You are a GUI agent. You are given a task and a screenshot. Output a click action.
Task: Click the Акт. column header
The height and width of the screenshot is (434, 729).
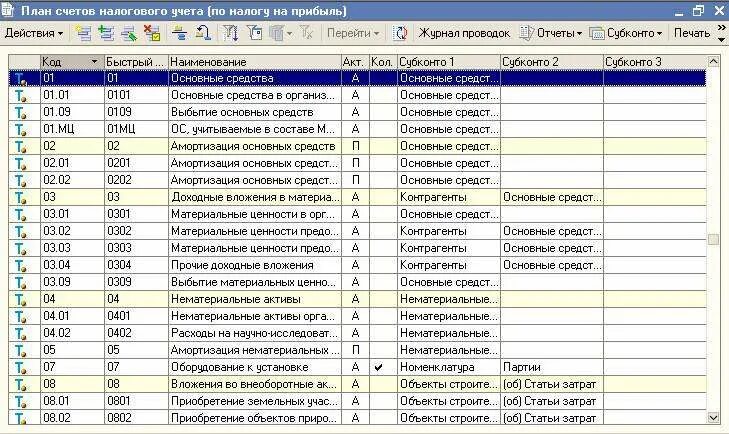(x=355, y=61)
